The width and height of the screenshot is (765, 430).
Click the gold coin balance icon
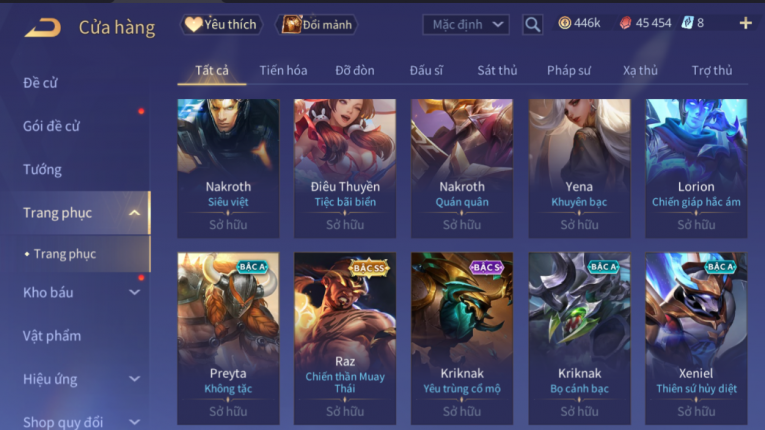pyautogui.click(x=564, y=23)
